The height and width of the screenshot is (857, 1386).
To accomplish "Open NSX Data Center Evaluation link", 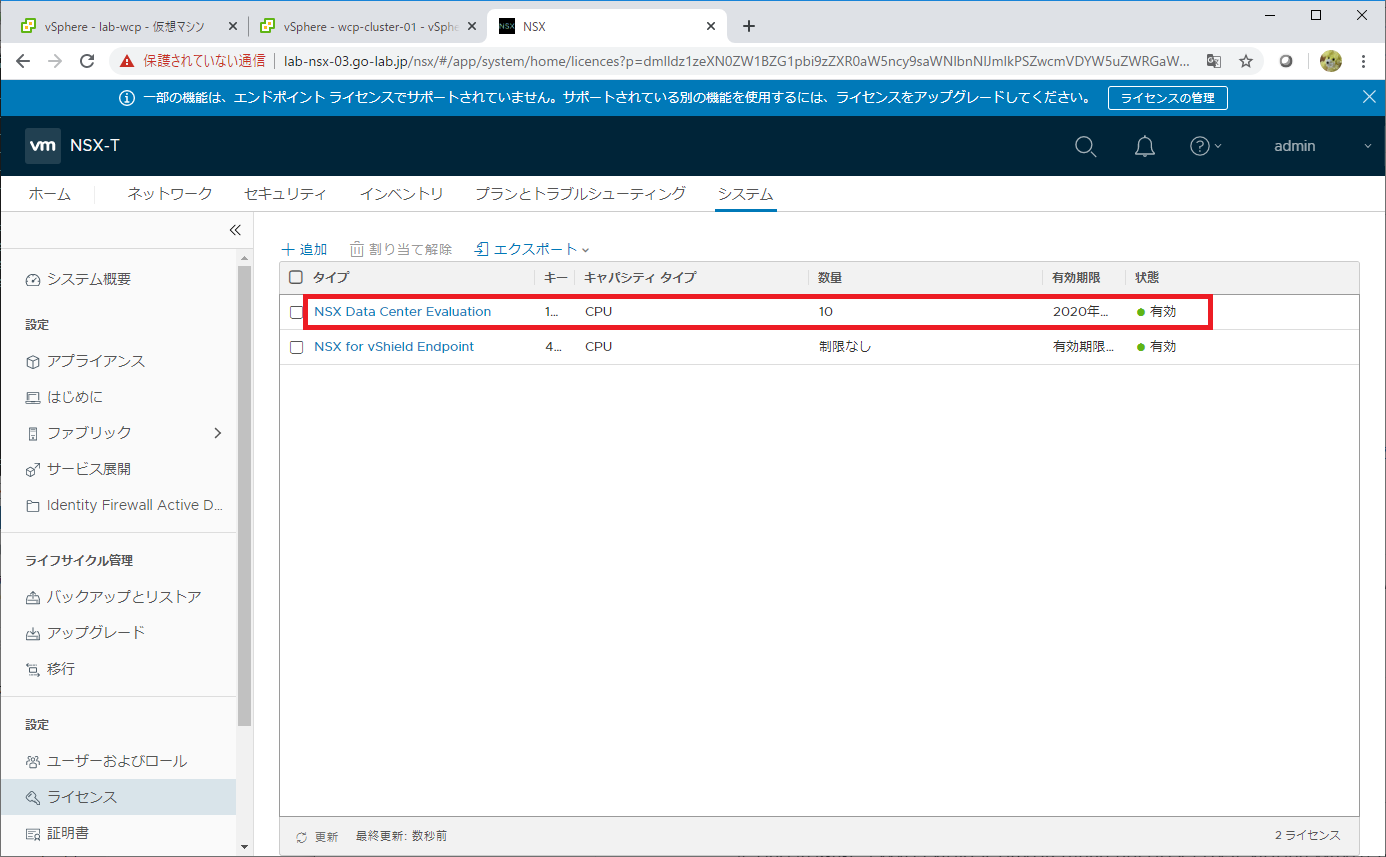I will [x=403, y=312].
